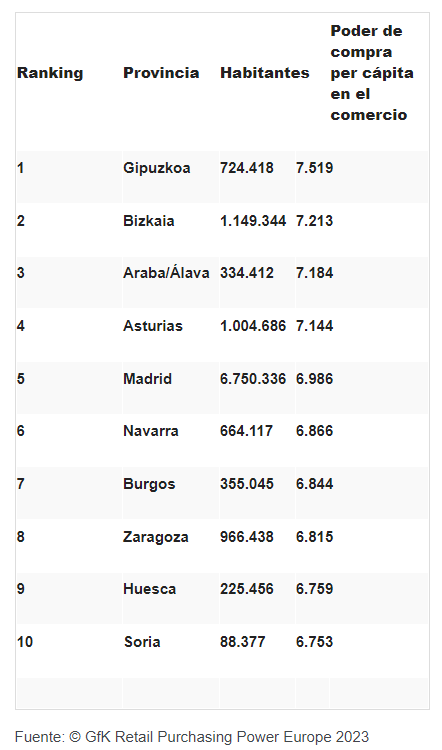Click the Provincia column header

click(161, 73)
